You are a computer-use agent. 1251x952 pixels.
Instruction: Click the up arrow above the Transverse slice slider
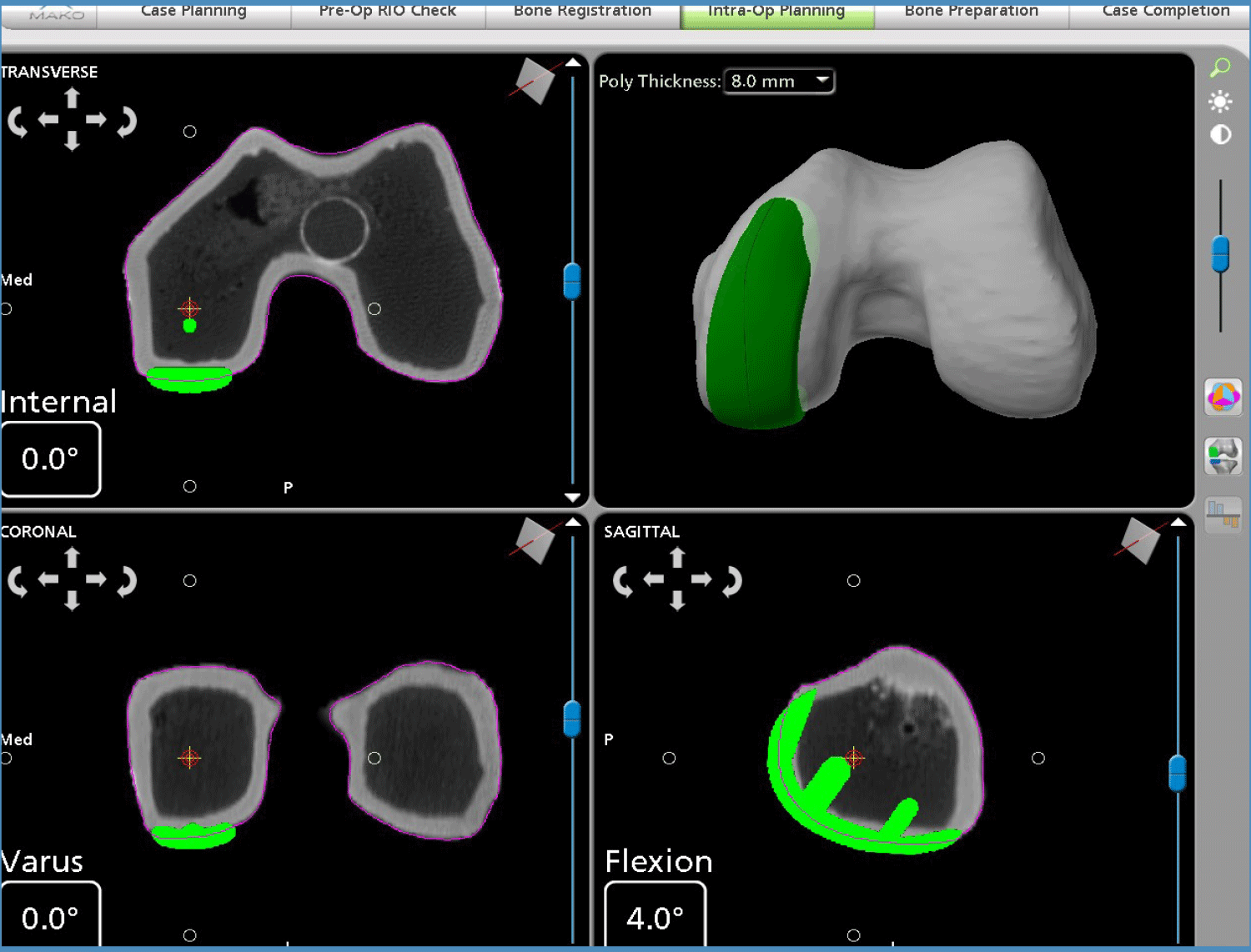click(x=573, y=61)
